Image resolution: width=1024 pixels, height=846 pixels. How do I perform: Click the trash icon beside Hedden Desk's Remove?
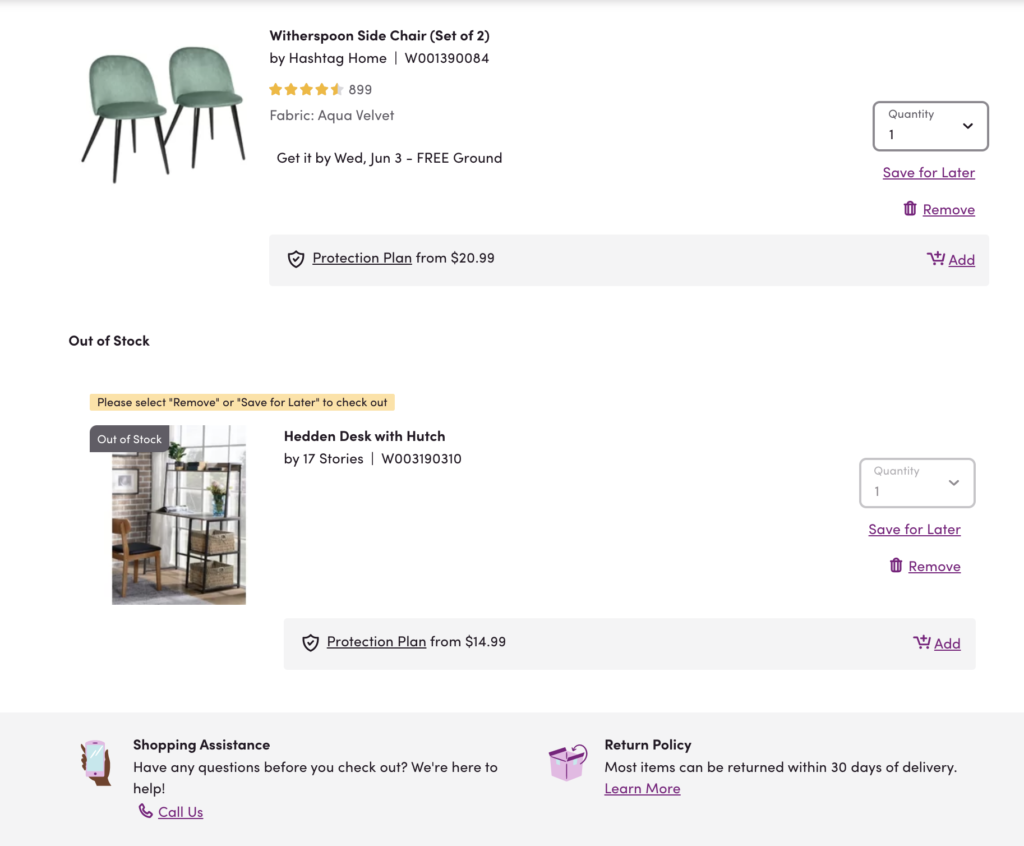click(895, 566)
